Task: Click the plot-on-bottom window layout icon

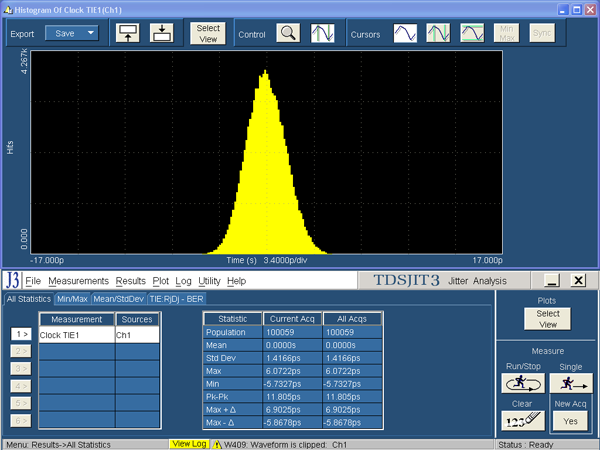Action: [162, 33]
